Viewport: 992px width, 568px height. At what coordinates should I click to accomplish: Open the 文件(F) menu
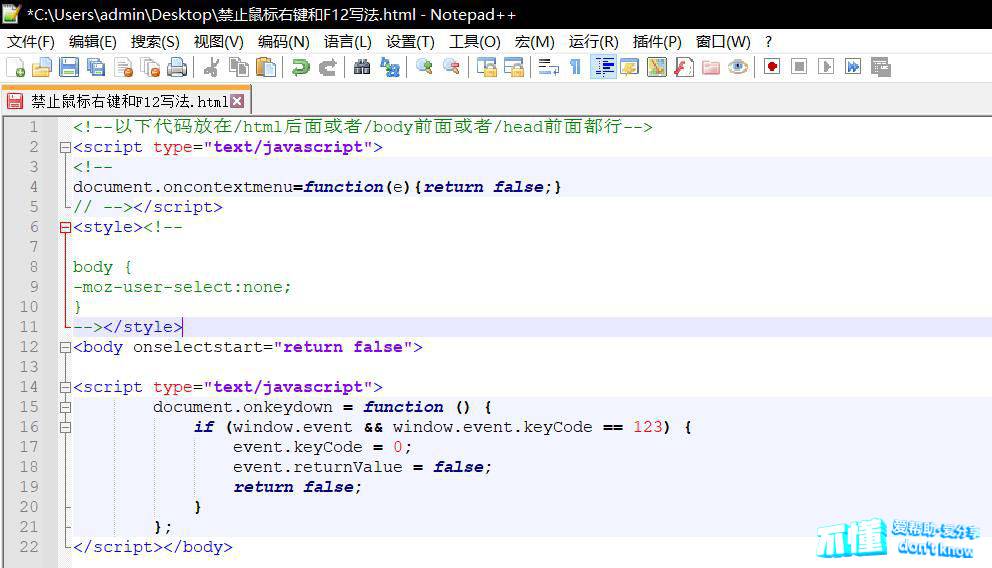[x=31, y=41]
